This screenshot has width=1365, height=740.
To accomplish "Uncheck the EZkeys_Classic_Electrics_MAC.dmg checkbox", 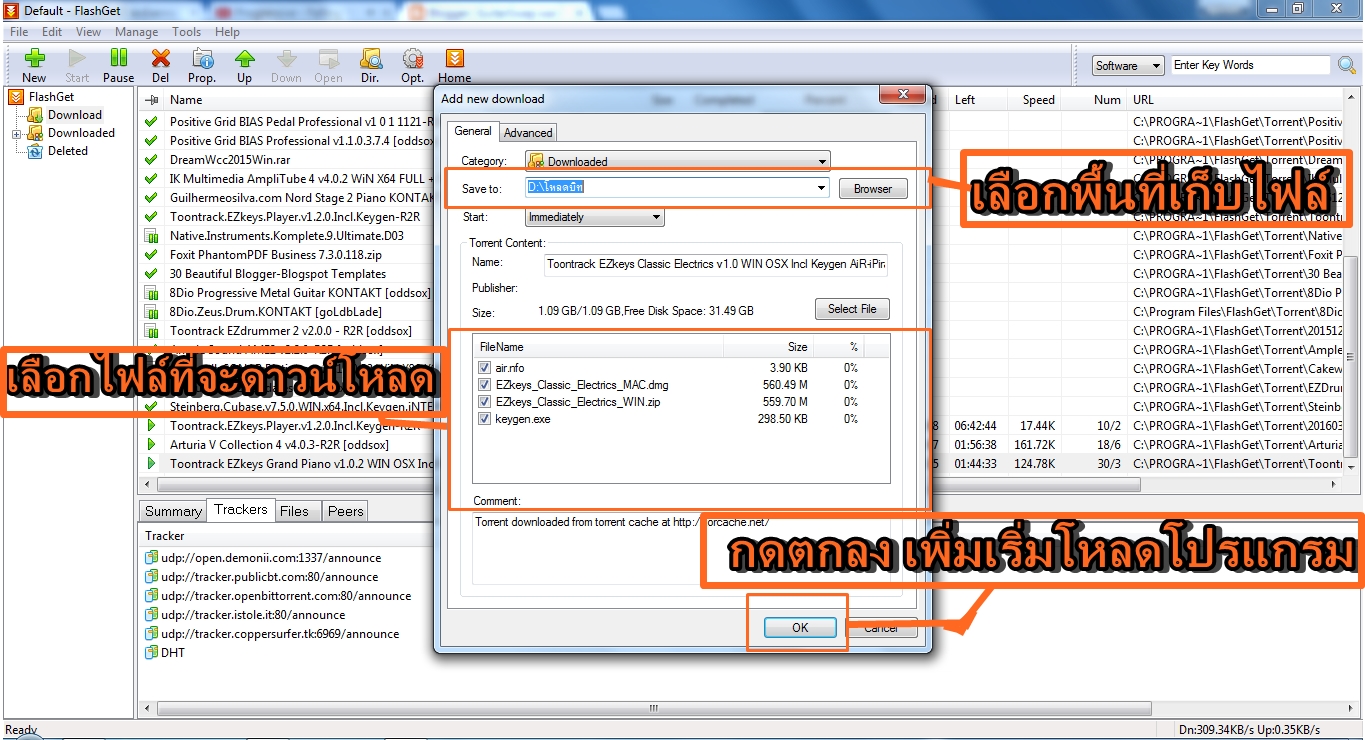I will [x=485, y=385].
